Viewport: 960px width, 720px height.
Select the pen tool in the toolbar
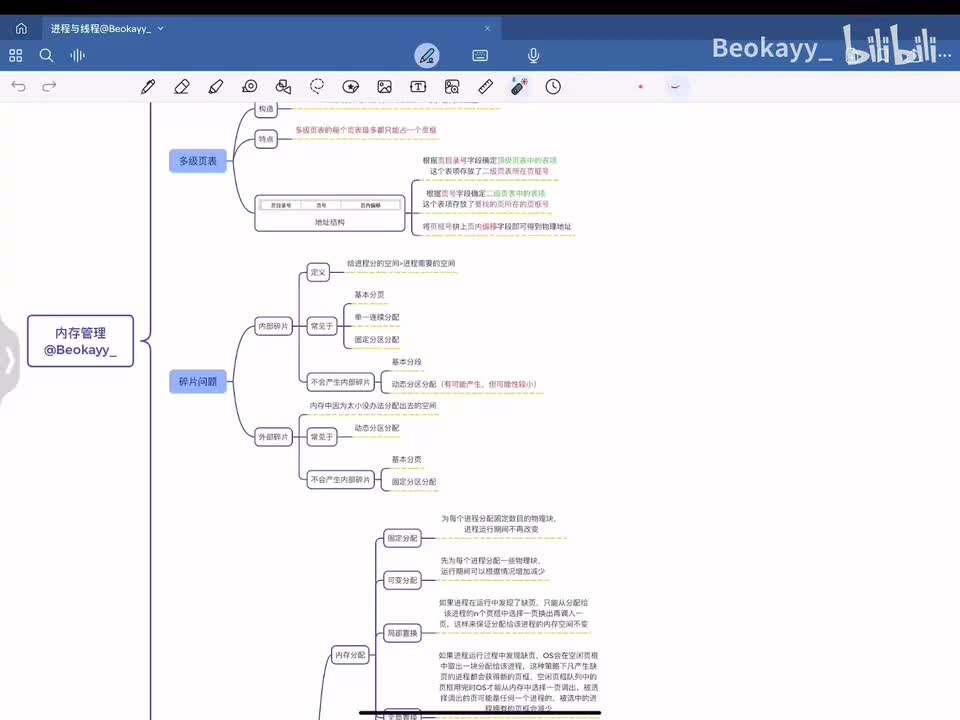[148, 87]
